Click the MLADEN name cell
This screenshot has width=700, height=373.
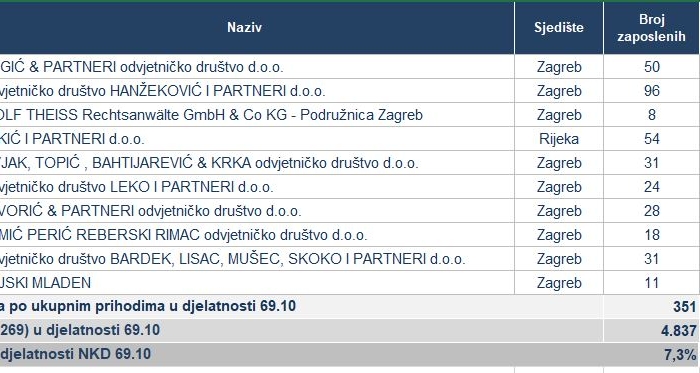[45, 283]
